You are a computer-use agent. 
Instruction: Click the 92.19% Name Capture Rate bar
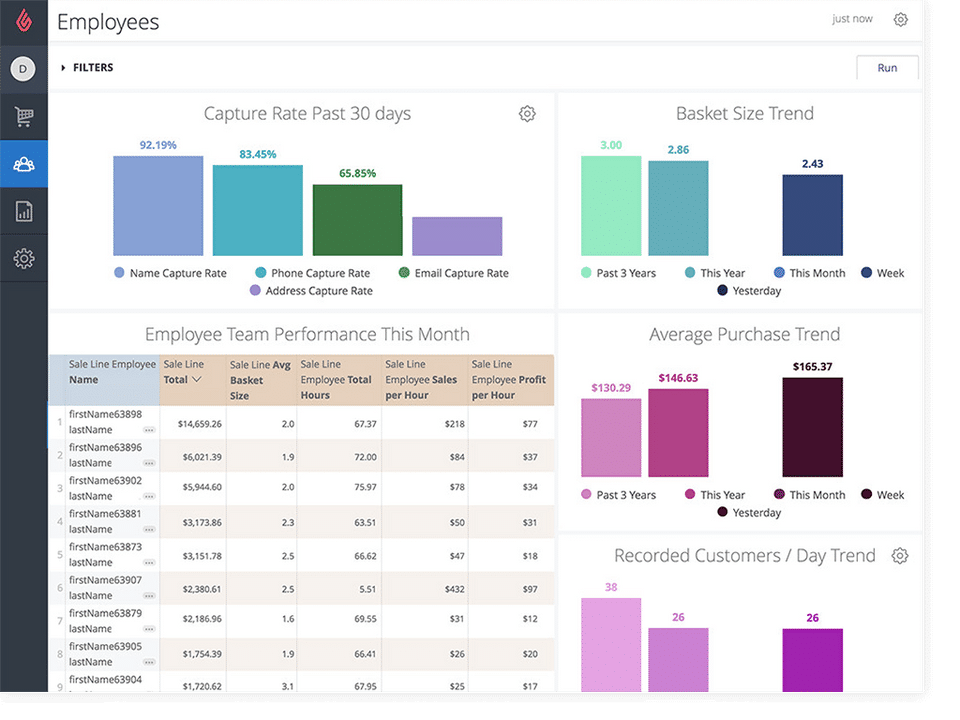(x=158, y=206)
